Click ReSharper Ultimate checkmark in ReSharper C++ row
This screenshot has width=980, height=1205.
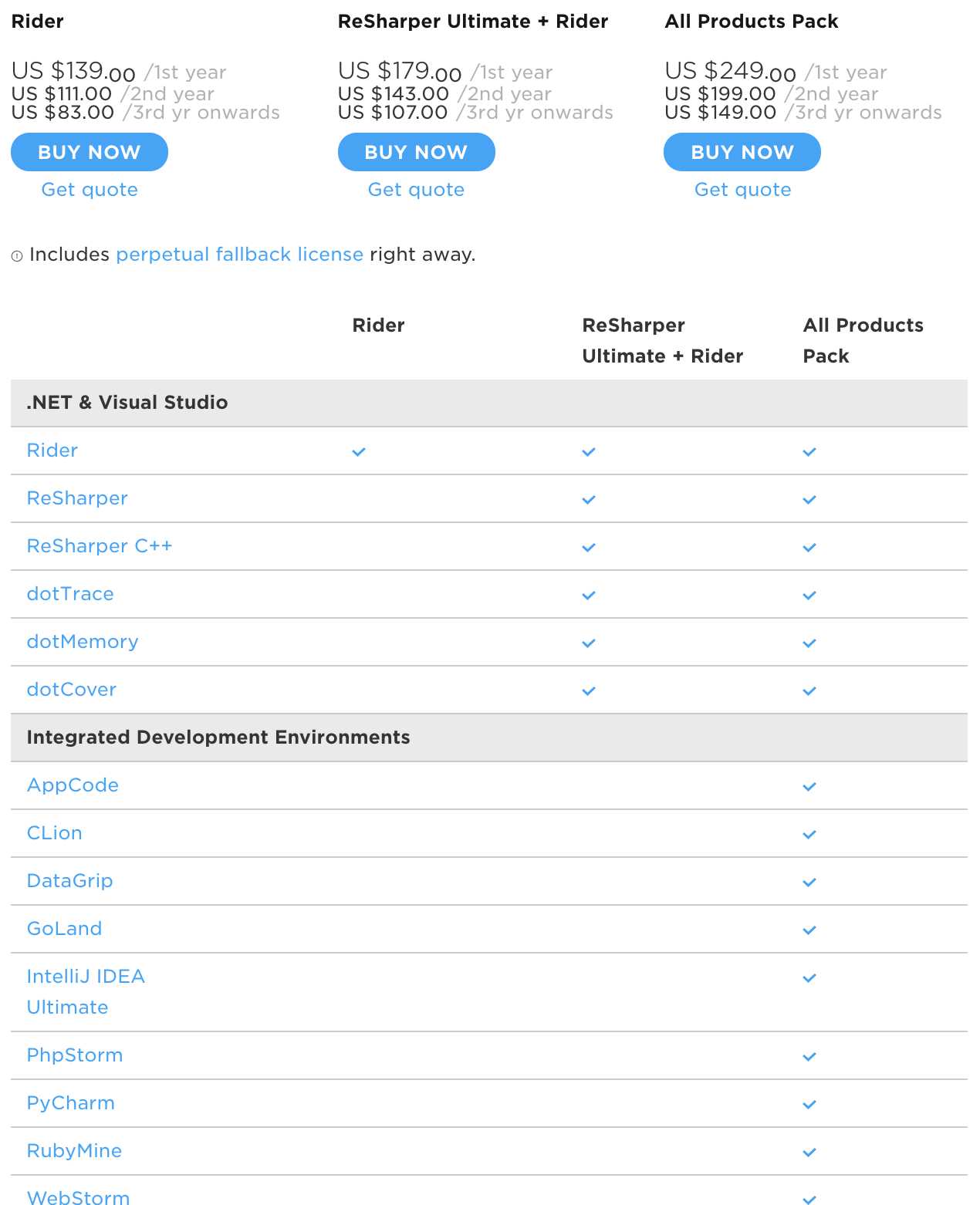coord(589,548)
